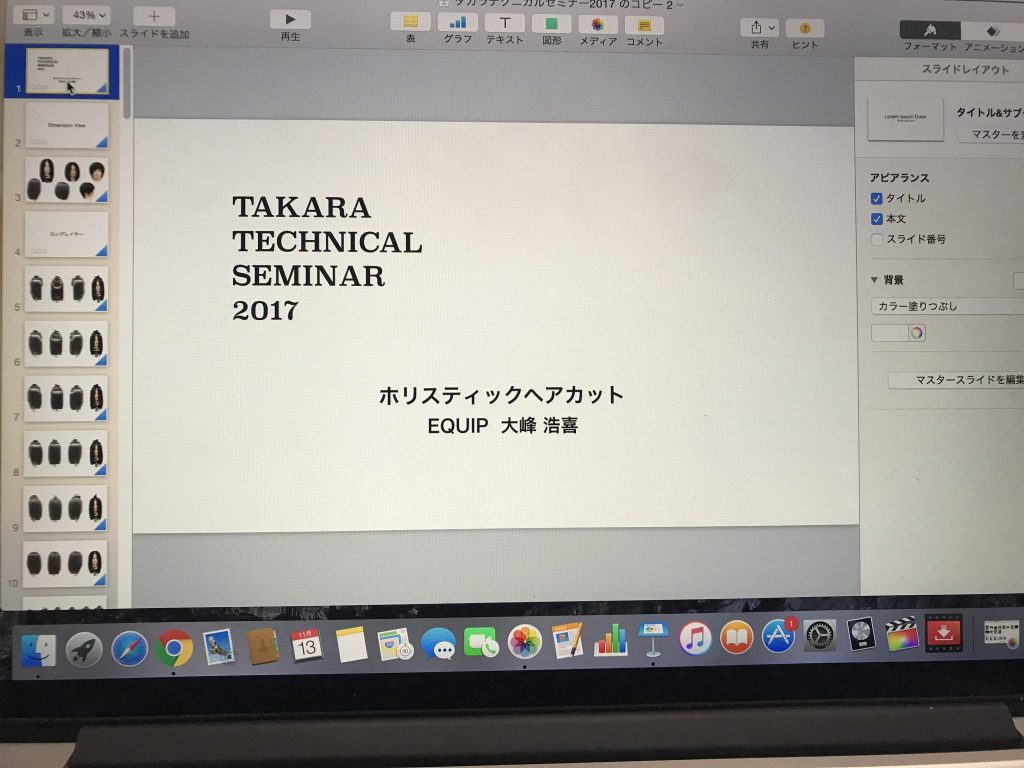The image size is (1024, 768).
Task: Open the カラー塗りつぶし fill dropdown
Action: [x=946, y=306]
